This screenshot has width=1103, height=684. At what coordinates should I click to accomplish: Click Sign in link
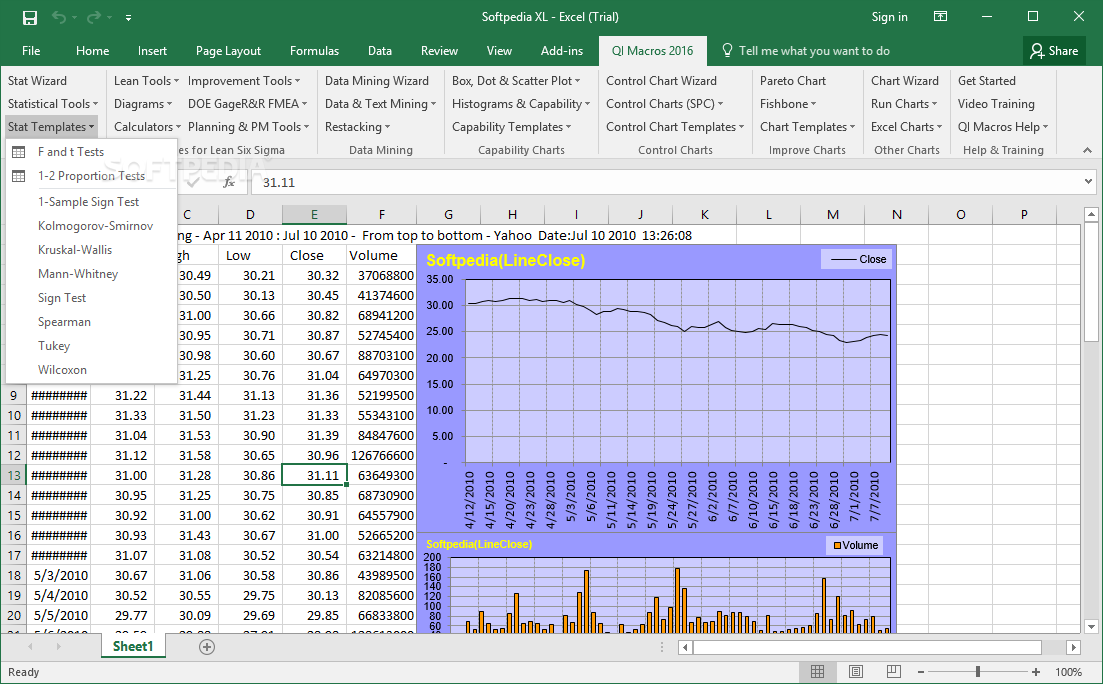click(889, 17)
